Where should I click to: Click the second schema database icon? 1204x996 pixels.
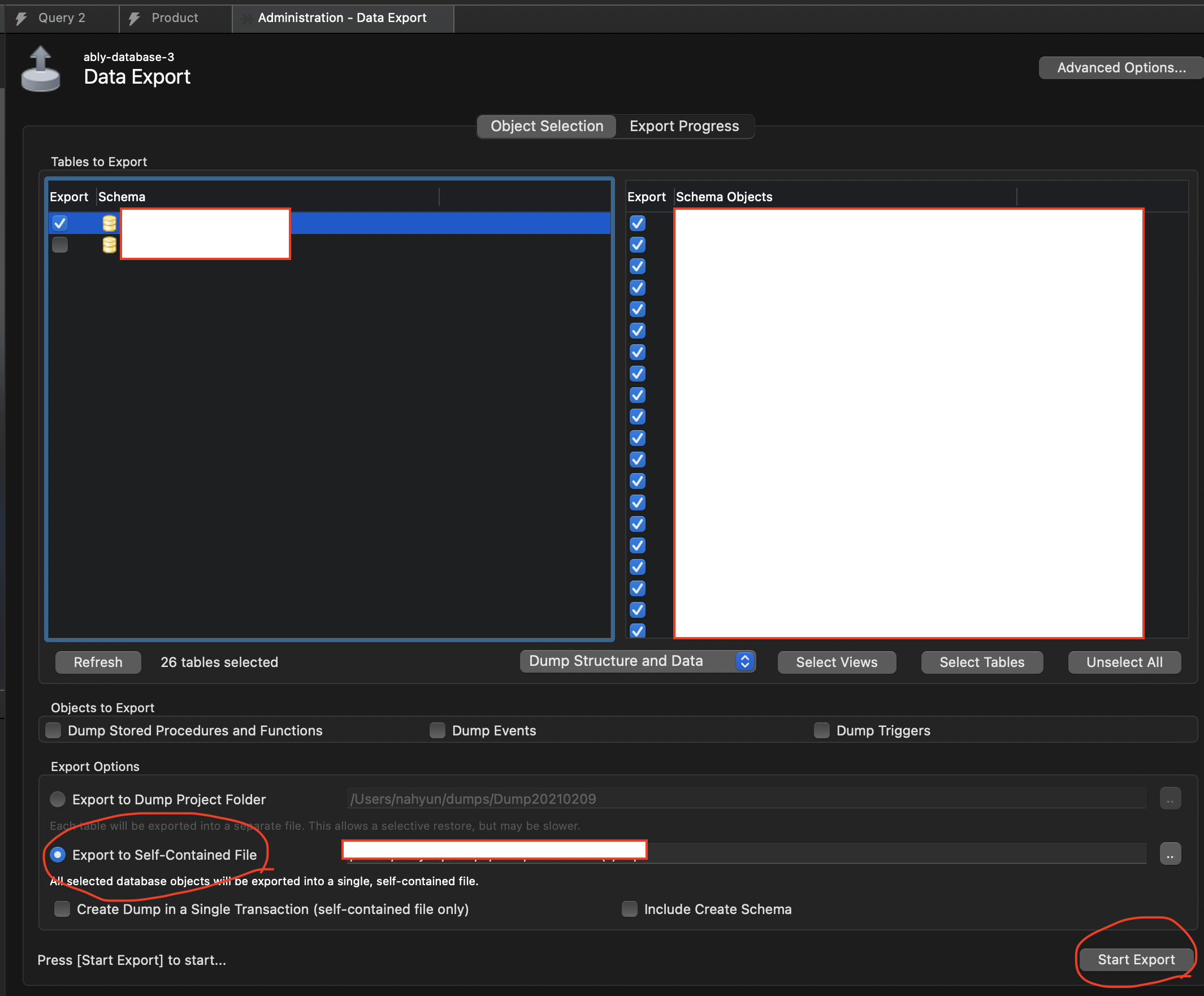coord(109,245)
